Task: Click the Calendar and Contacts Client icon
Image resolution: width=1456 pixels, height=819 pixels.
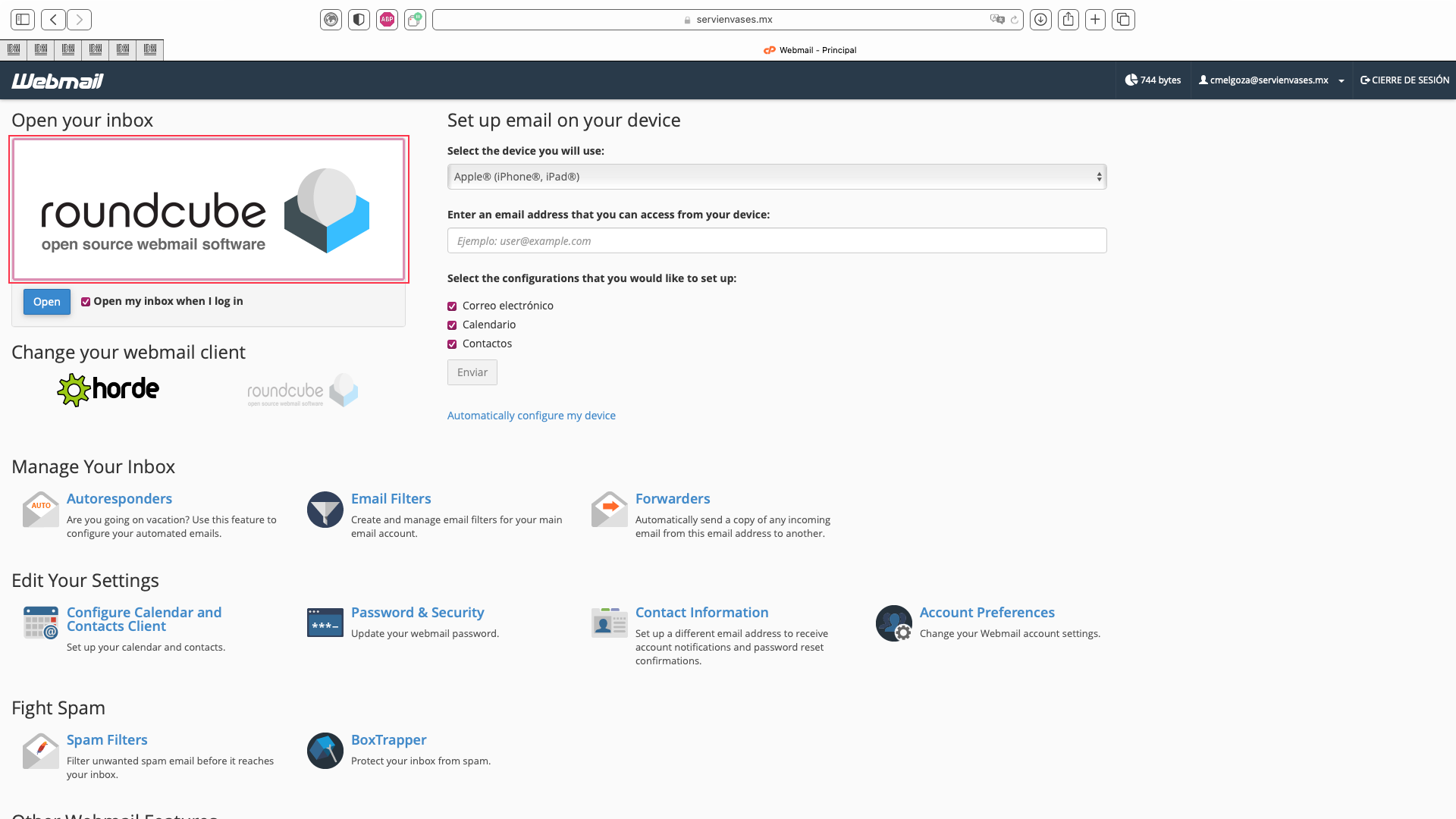Action: (x=41, y=623)
